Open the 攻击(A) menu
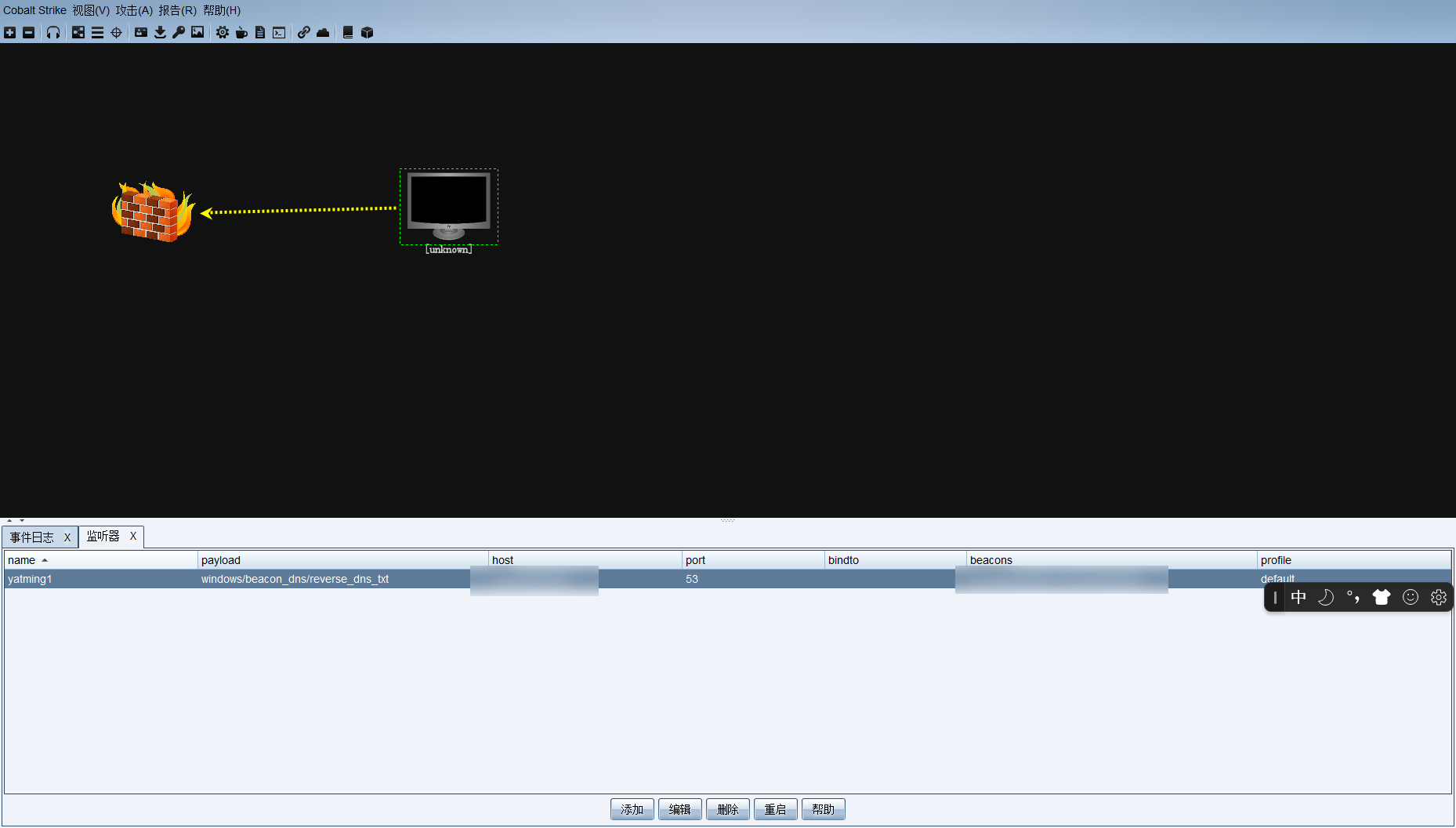Screen dimensions: 1456x828 coord(133,10)
